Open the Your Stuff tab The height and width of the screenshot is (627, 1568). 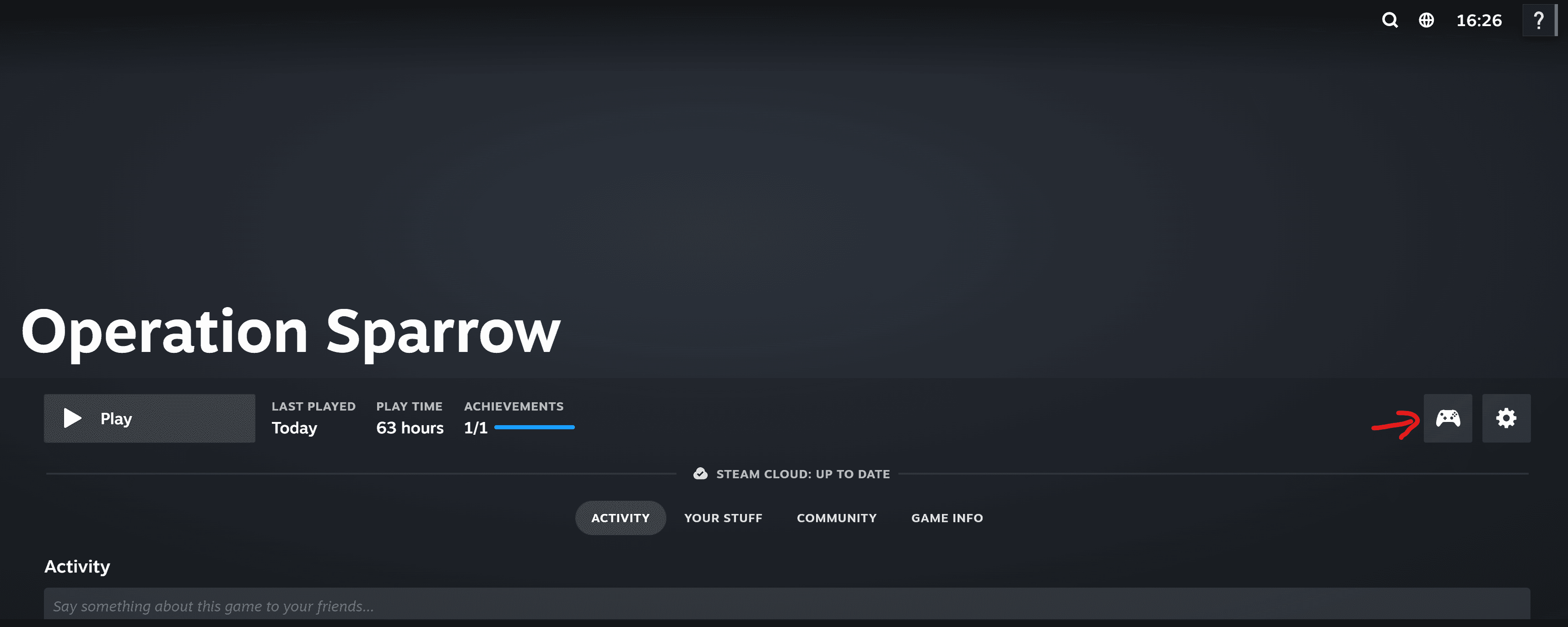tap(723, 518)
